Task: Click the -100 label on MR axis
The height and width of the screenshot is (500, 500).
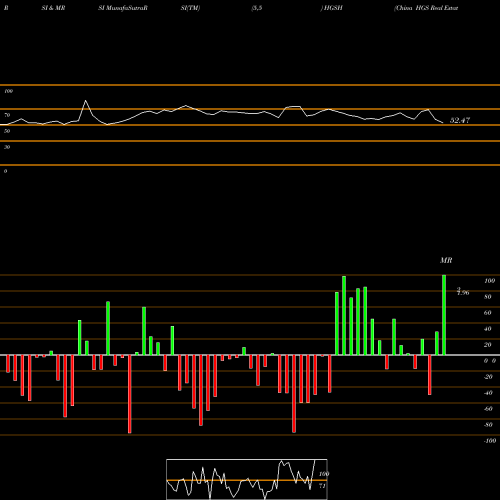Action: click(x=489, y=441)
